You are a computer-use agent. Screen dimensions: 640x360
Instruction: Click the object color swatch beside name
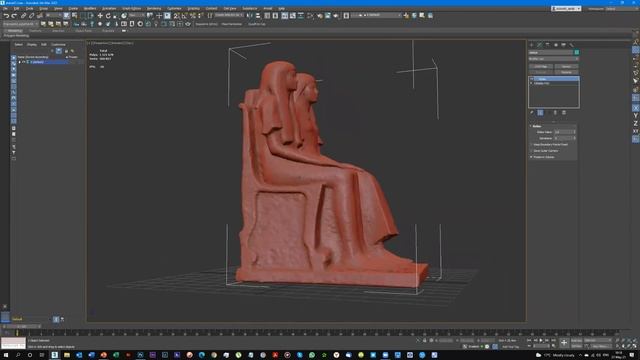[576, 53]
